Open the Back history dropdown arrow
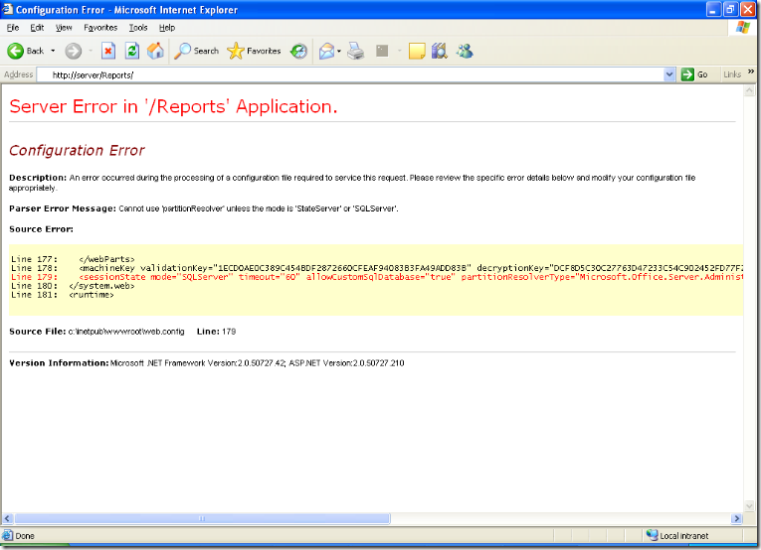The image size is (761, 550). pyautogui.click(x=53, y=51)
